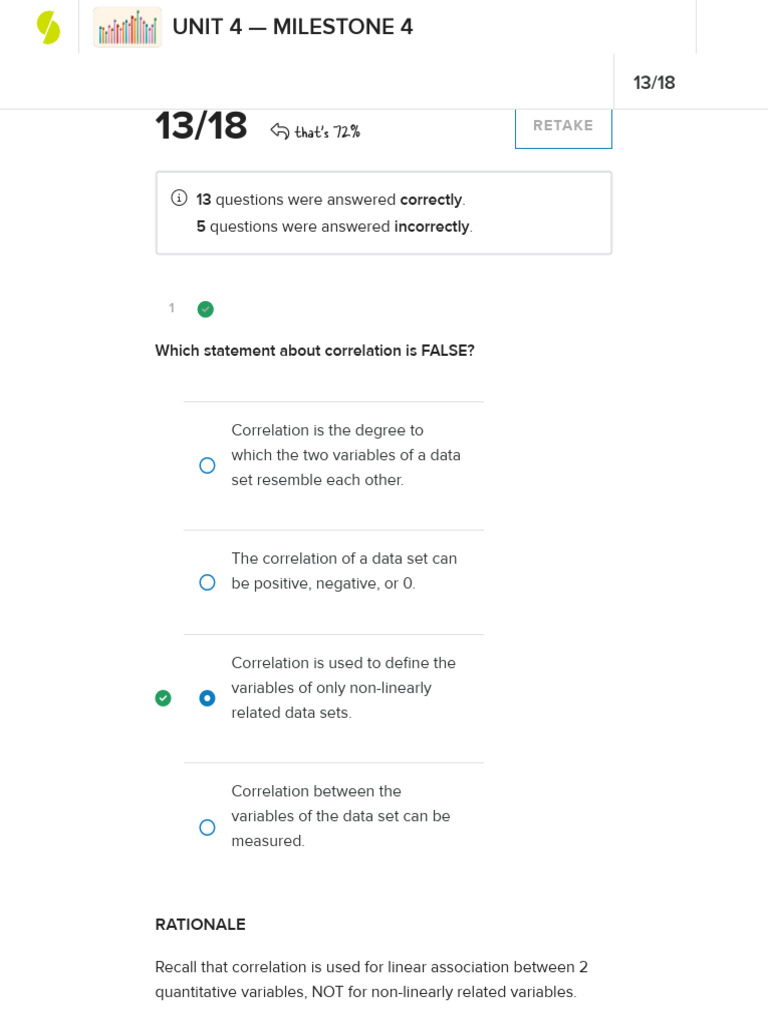Viewport: 768px width, 1024px height.
Task: Click the large 13/18 score heading
Action: click(x=201, y=127)
